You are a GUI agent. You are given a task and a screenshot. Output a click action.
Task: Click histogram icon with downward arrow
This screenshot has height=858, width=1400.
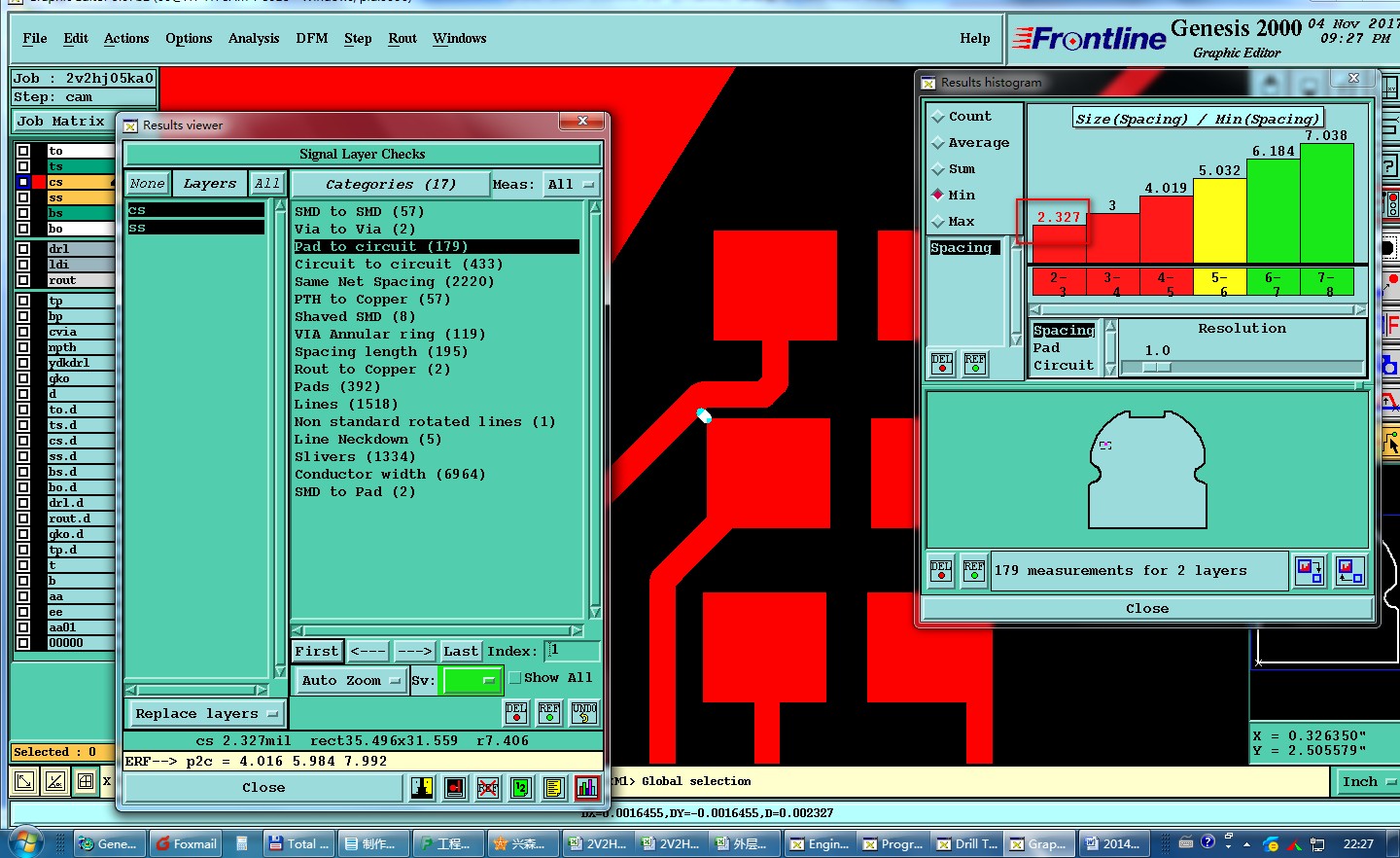(1310, 571)
